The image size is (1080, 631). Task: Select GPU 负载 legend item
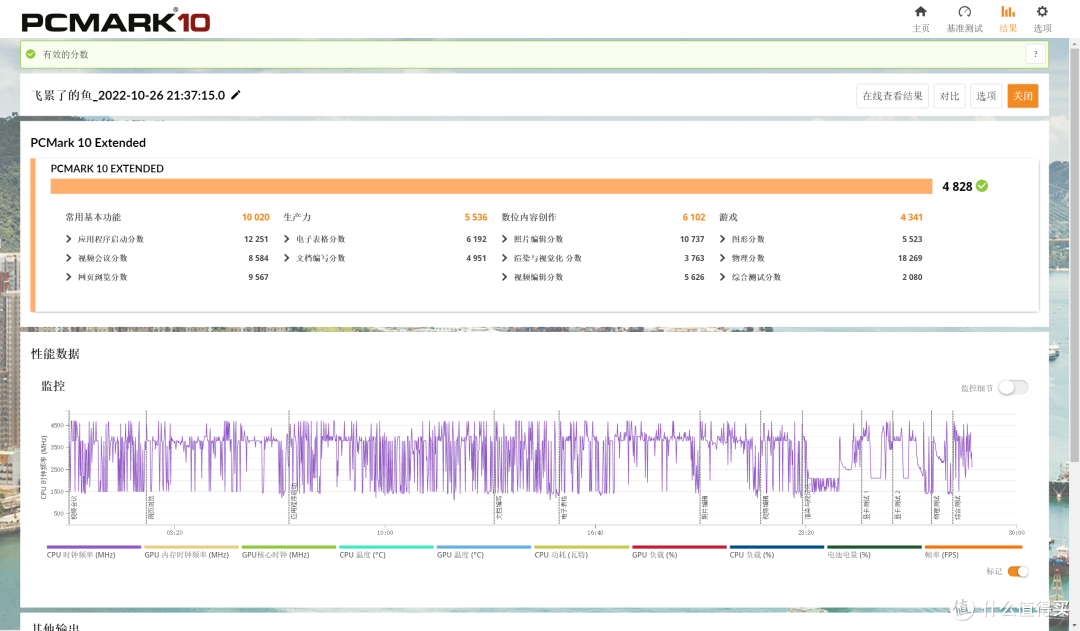679,551
